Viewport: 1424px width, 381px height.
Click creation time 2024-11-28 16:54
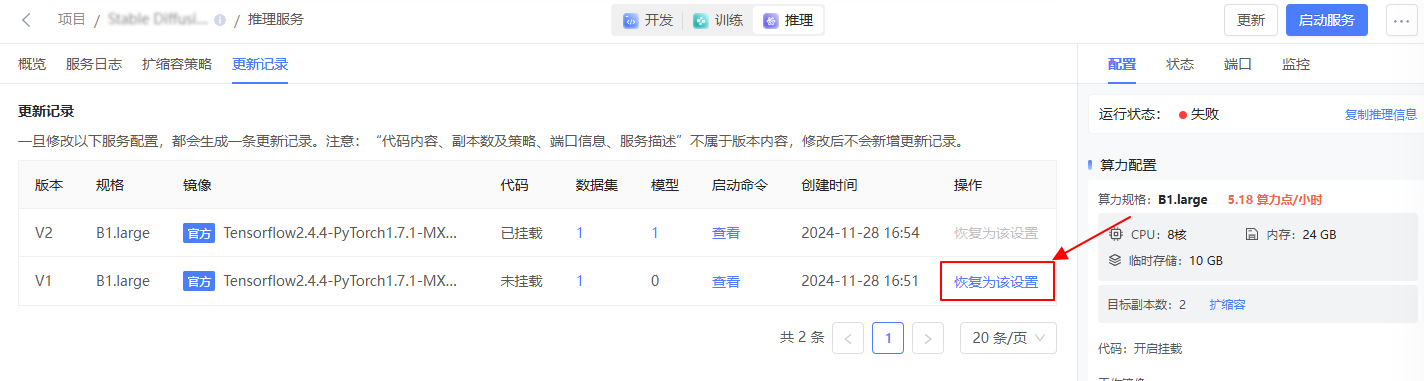[860, 233]
